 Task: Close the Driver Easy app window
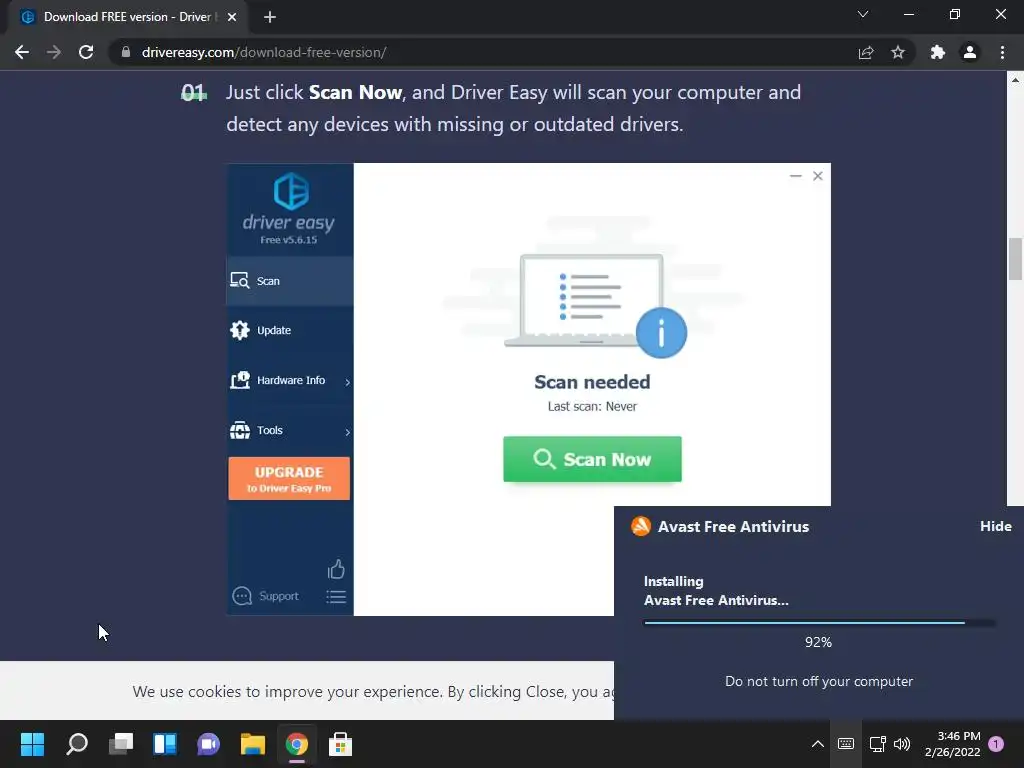click(818, 176)
